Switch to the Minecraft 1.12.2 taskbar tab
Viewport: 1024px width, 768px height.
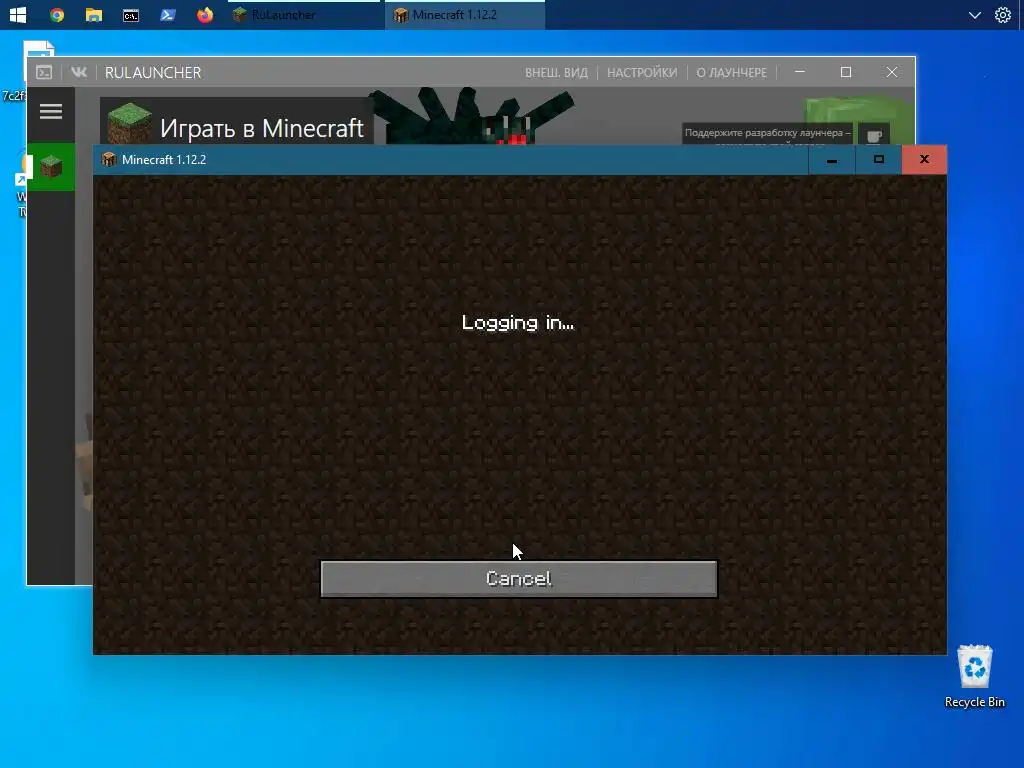tap(465, 14)
